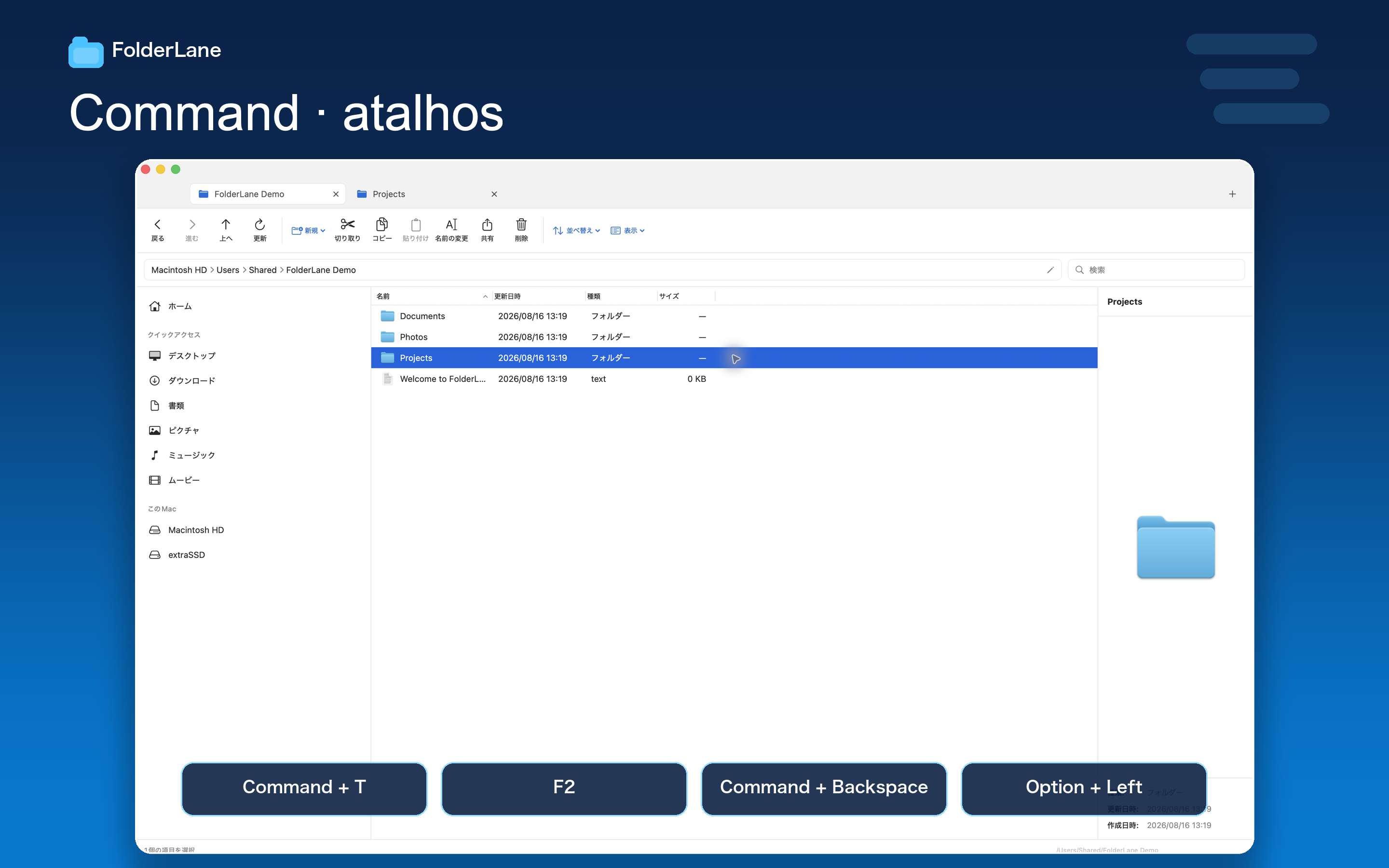The width and height of the screenshot is (1389, 868).
Task: Switch to the Projects tab
Action: [x=427, y=194]
